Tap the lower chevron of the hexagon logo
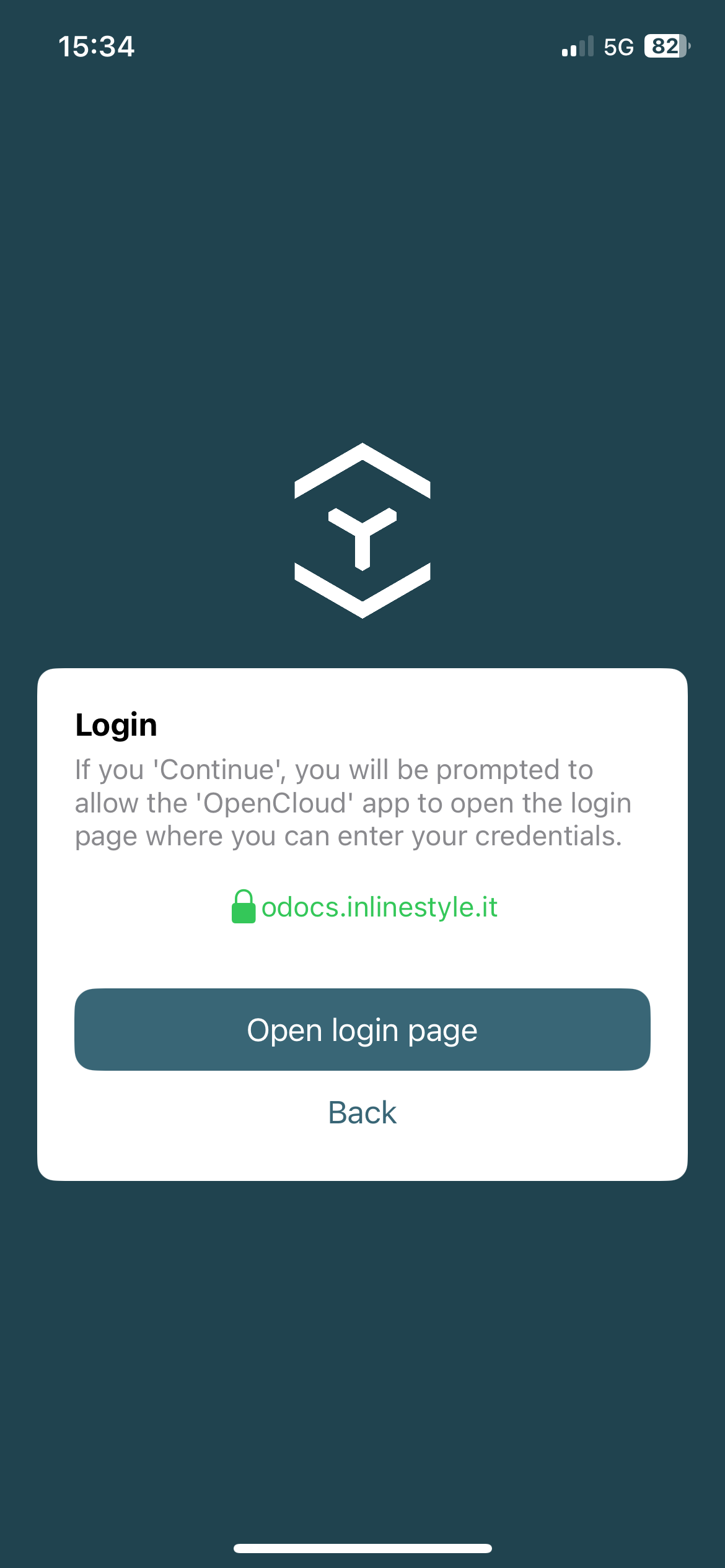 coord(362,590)
